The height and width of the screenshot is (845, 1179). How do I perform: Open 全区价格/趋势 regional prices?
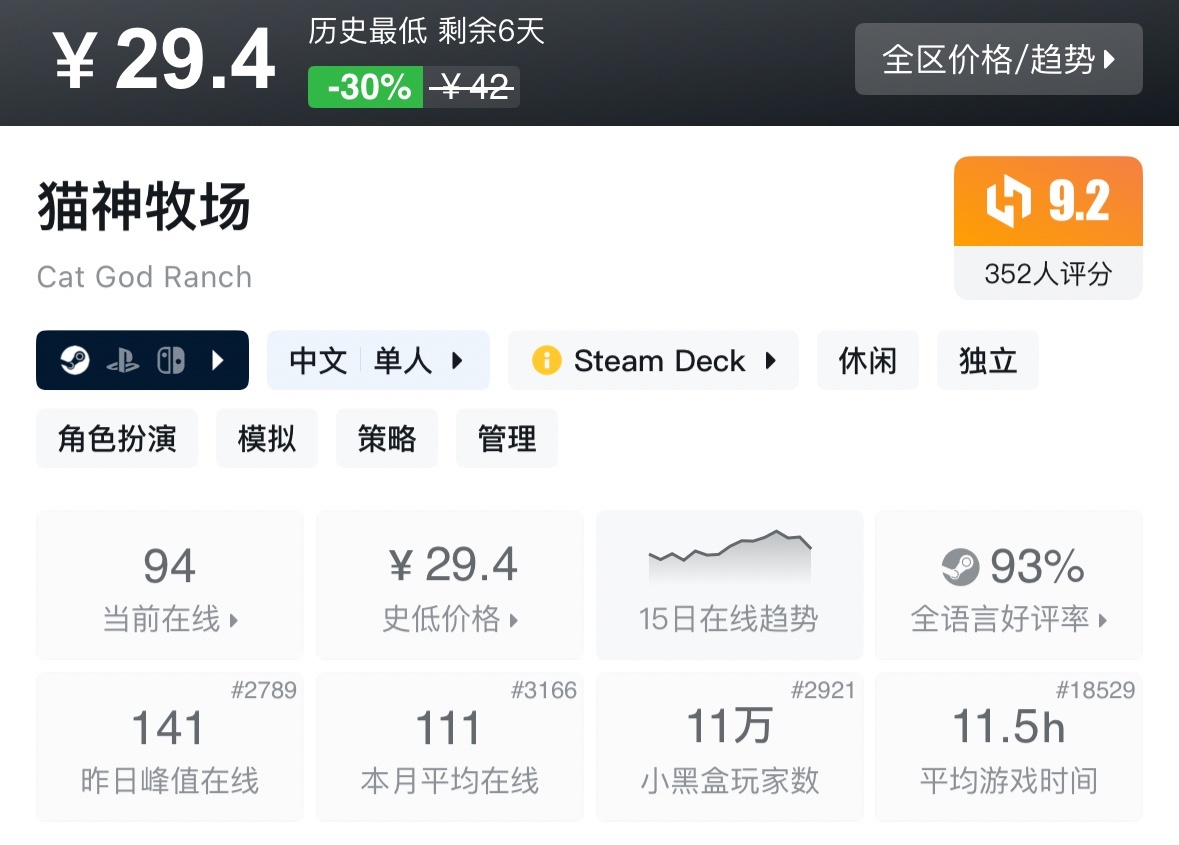pyautogui.click(x=998, y=60)
